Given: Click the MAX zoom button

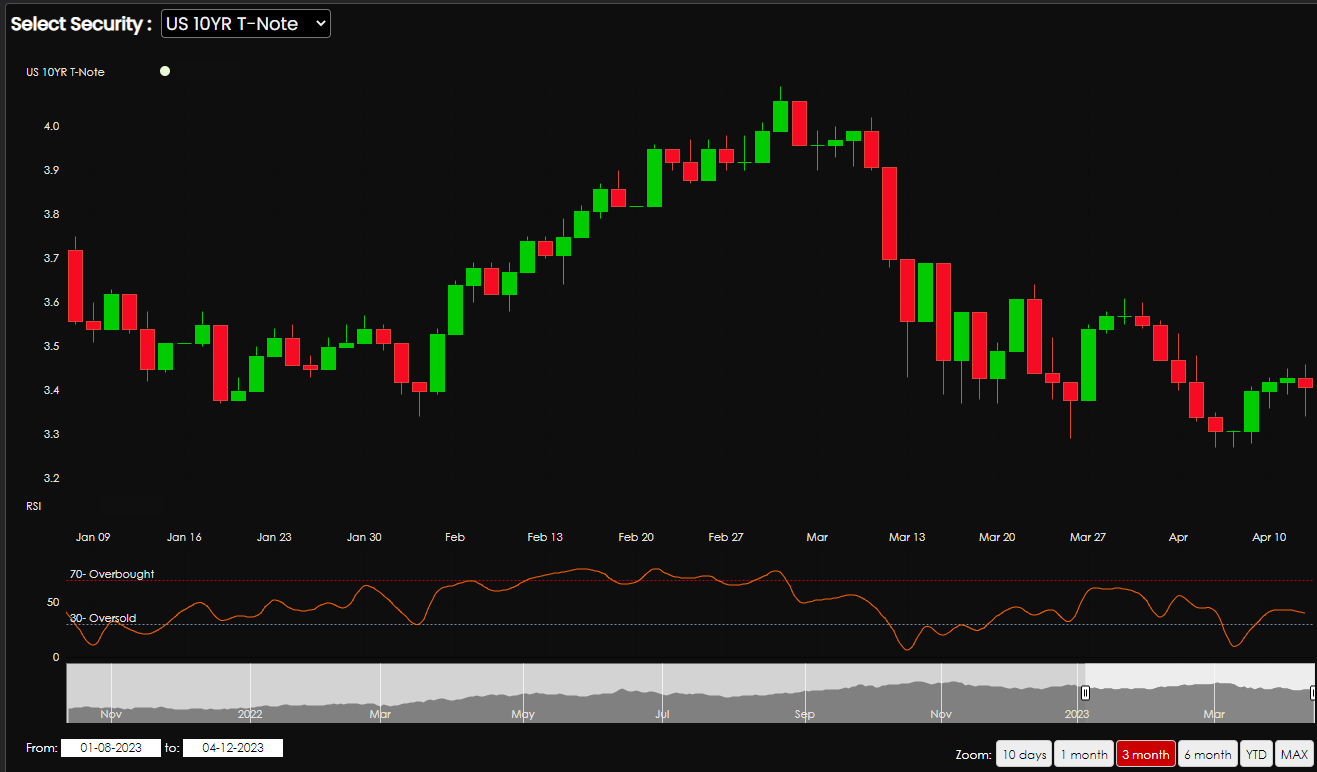Looking at the screenshot, I should 1294,754.
